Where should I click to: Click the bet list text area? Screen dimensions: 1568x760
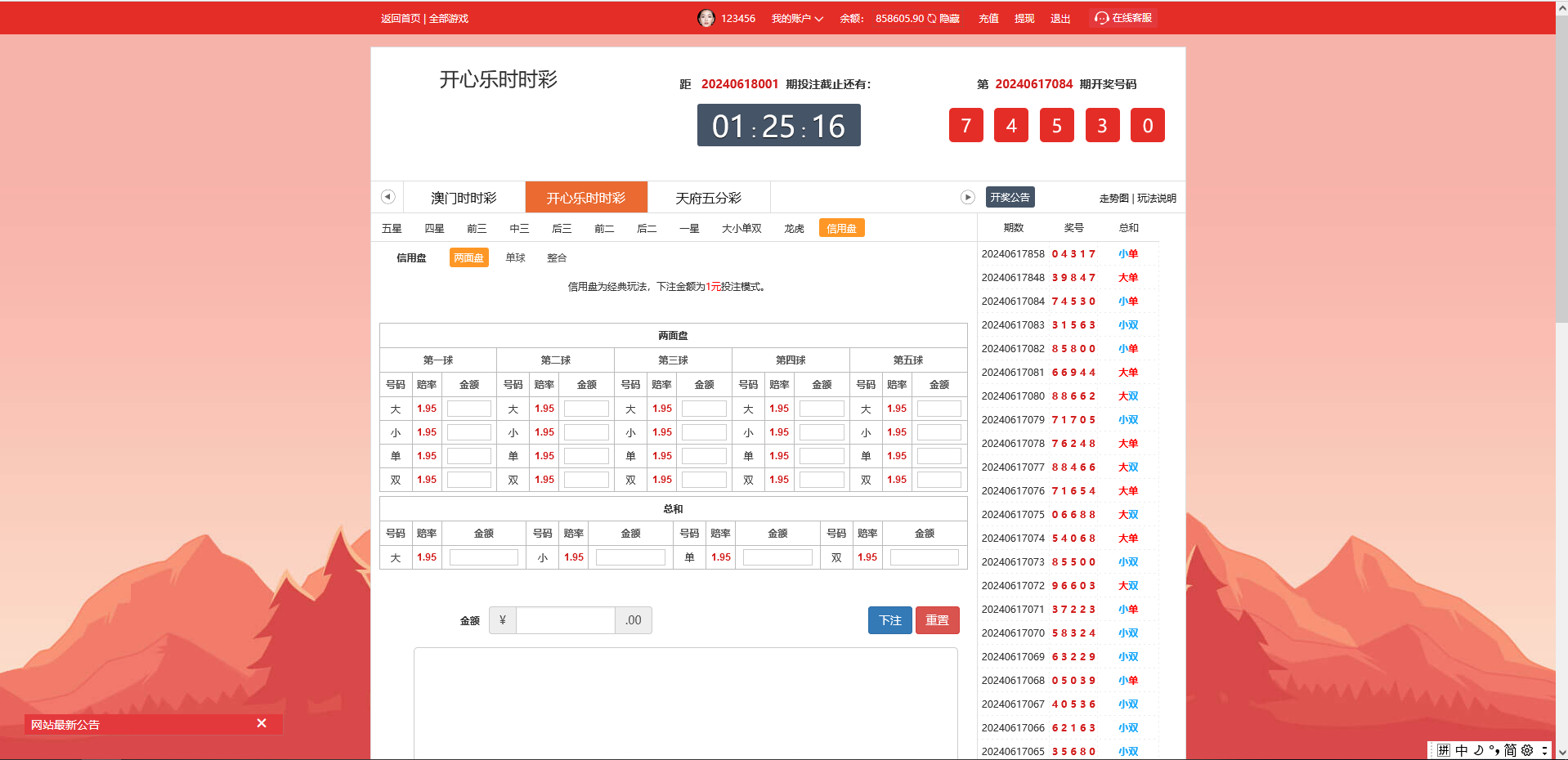[686, 704]
